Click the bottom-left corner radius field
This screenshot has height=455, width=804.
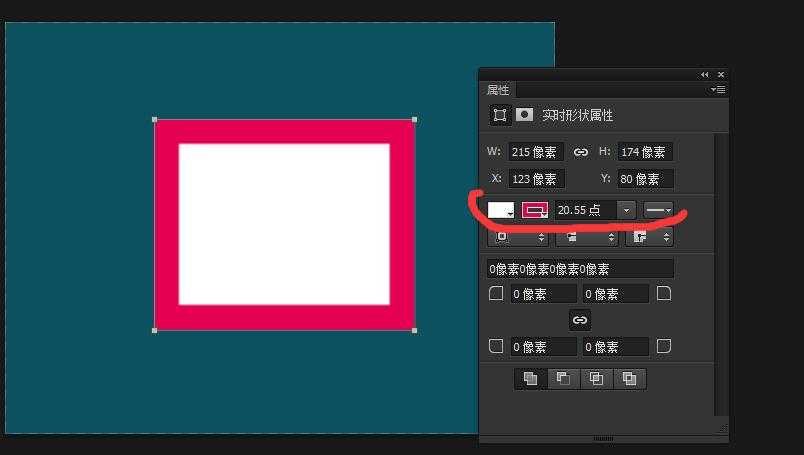544,347
